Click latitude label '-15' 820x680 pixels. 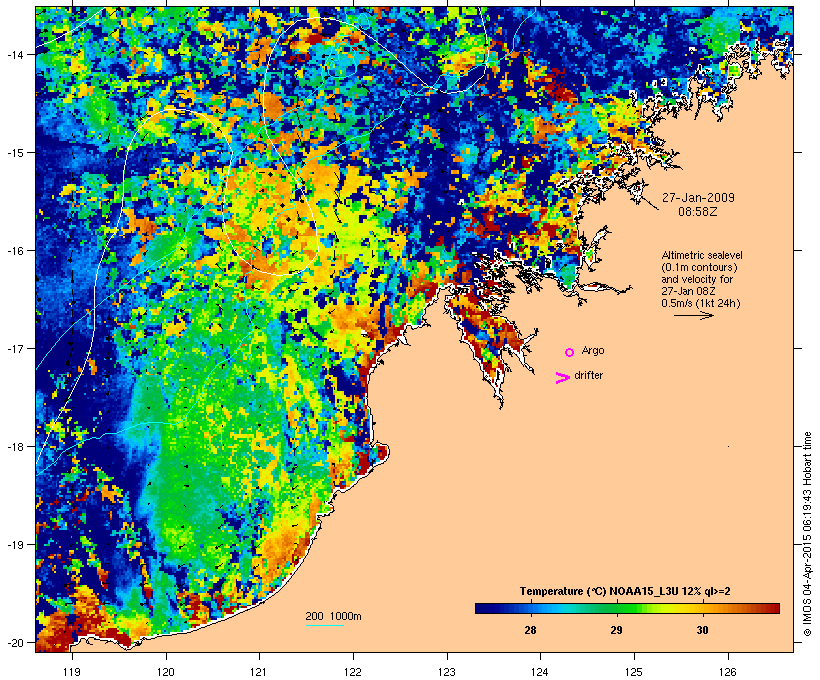point(15,153)
